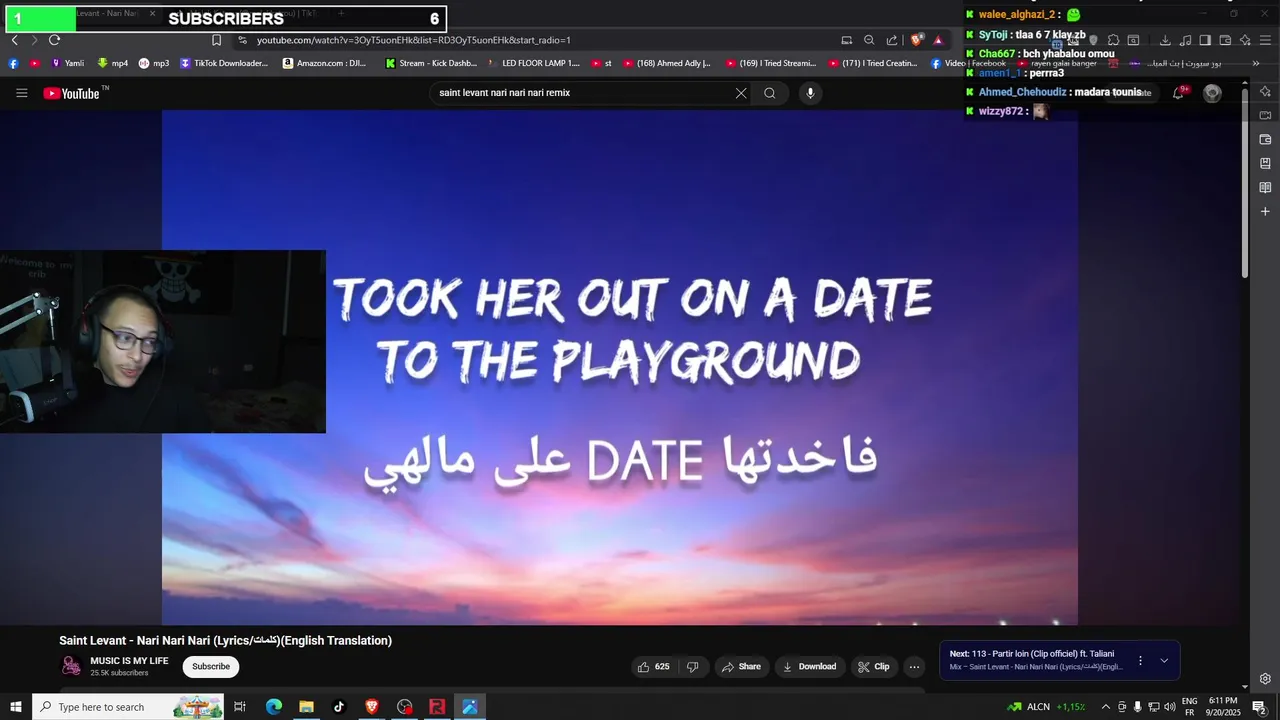Share the Nari Nari Nari video
The width and height of the screenshot is (1280, 720).
(741, 667)
